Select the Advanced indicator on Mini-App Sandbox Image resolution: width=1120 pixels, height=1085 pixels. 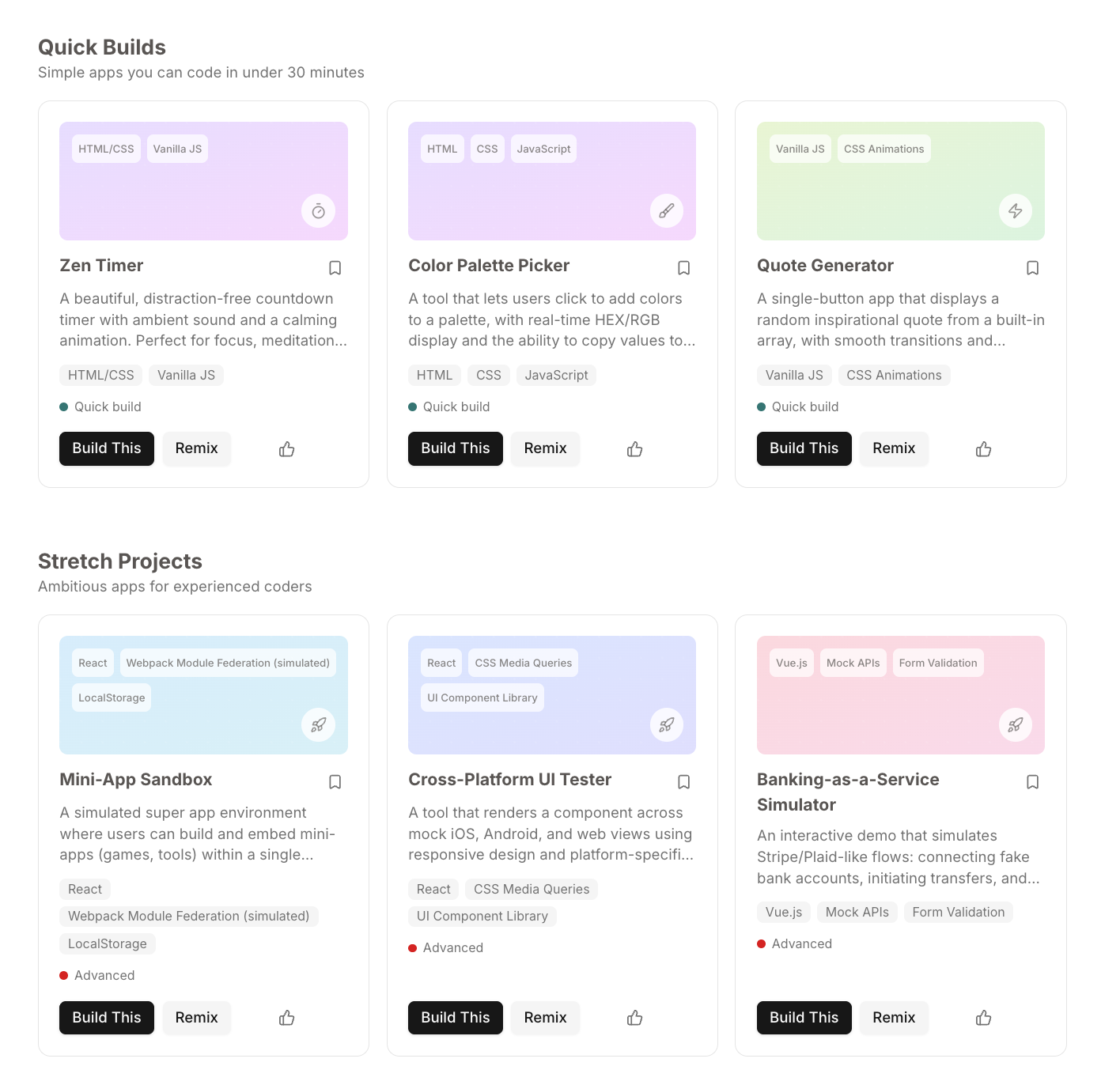tap(97, 975)
